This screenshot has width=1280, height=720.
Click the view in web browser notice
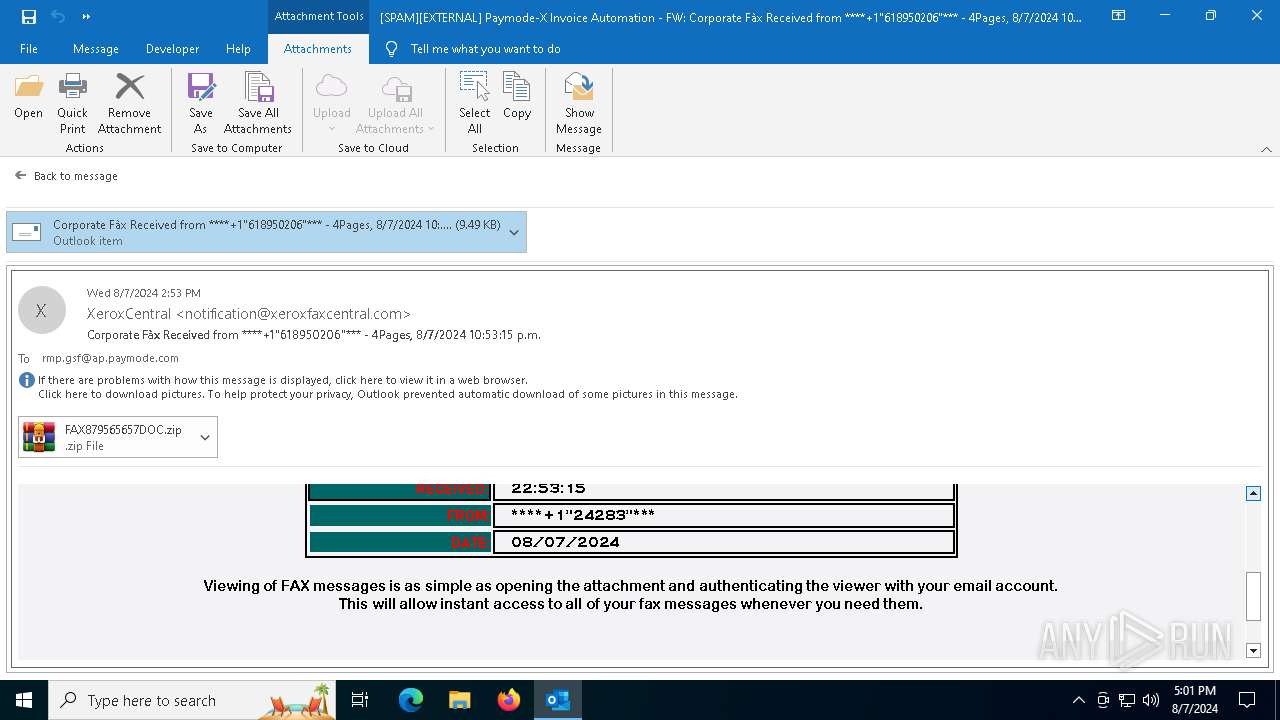(x=283, y=380)
